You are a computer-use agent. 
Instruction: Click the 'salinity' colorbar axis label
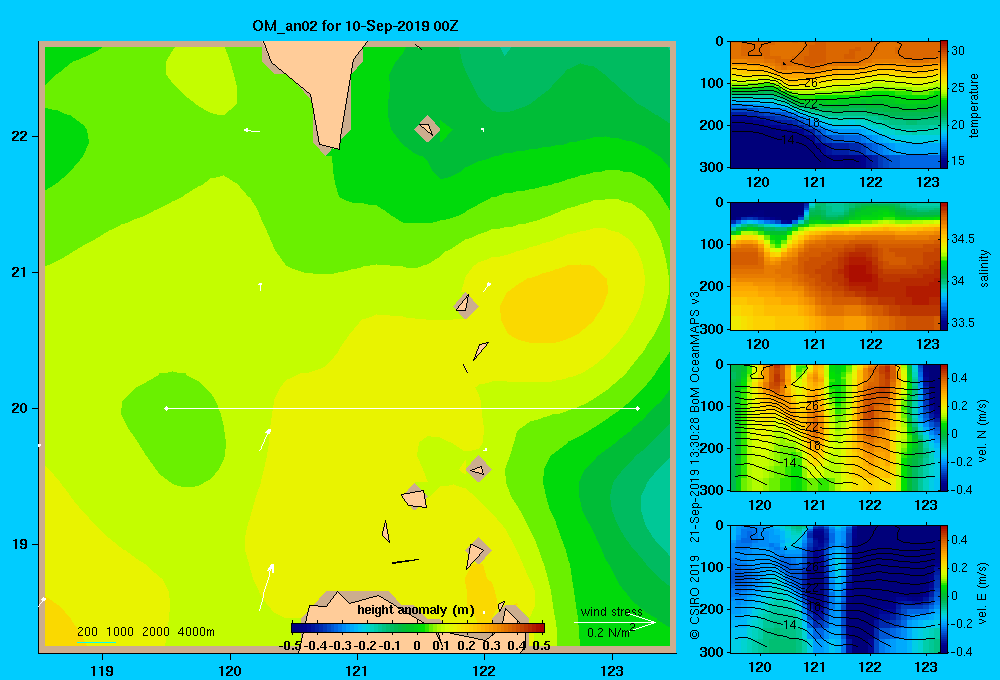click(983, 268)
